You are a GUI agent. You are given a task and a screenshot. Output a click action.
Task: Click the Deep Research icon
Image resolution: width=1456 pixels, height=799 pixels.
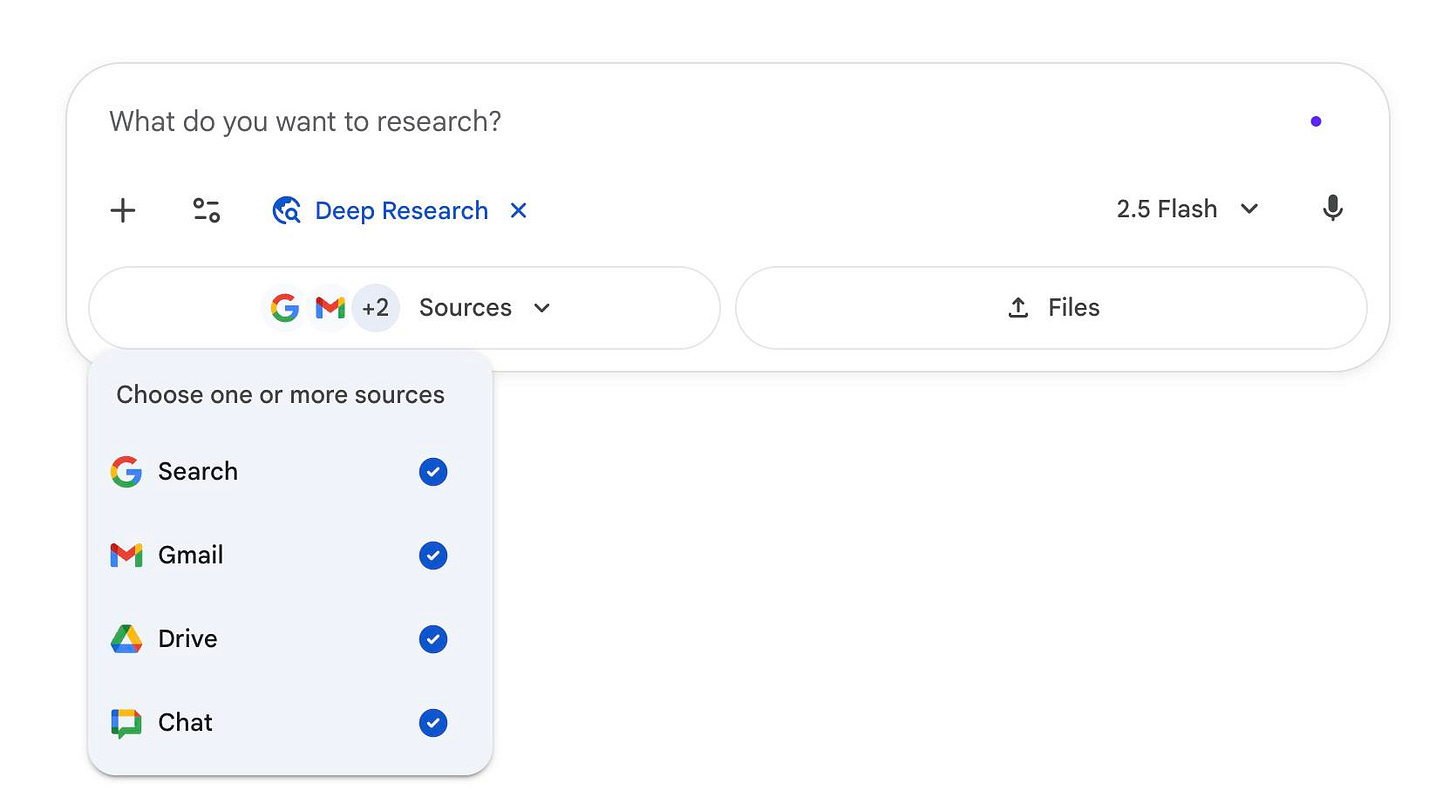pos(286,210)
